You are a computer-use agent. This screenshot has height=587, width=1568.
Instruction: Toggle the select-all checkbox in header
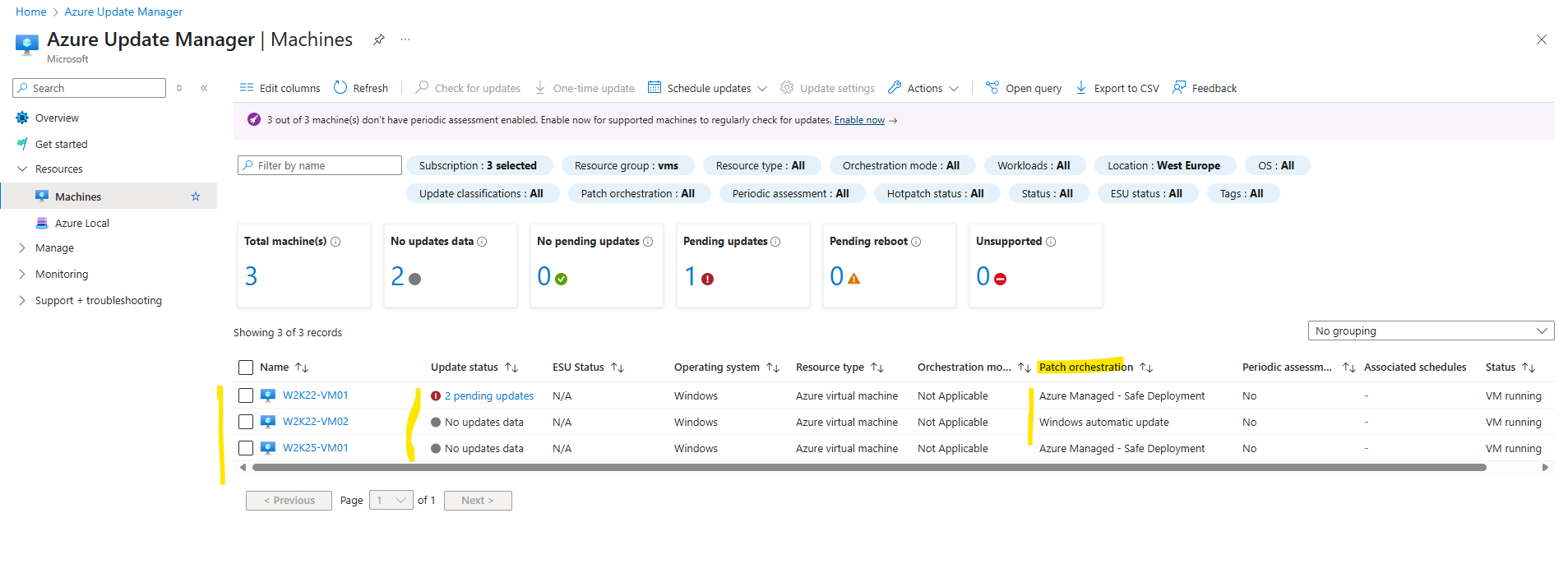pyautogui.click(x=246, y=367)
